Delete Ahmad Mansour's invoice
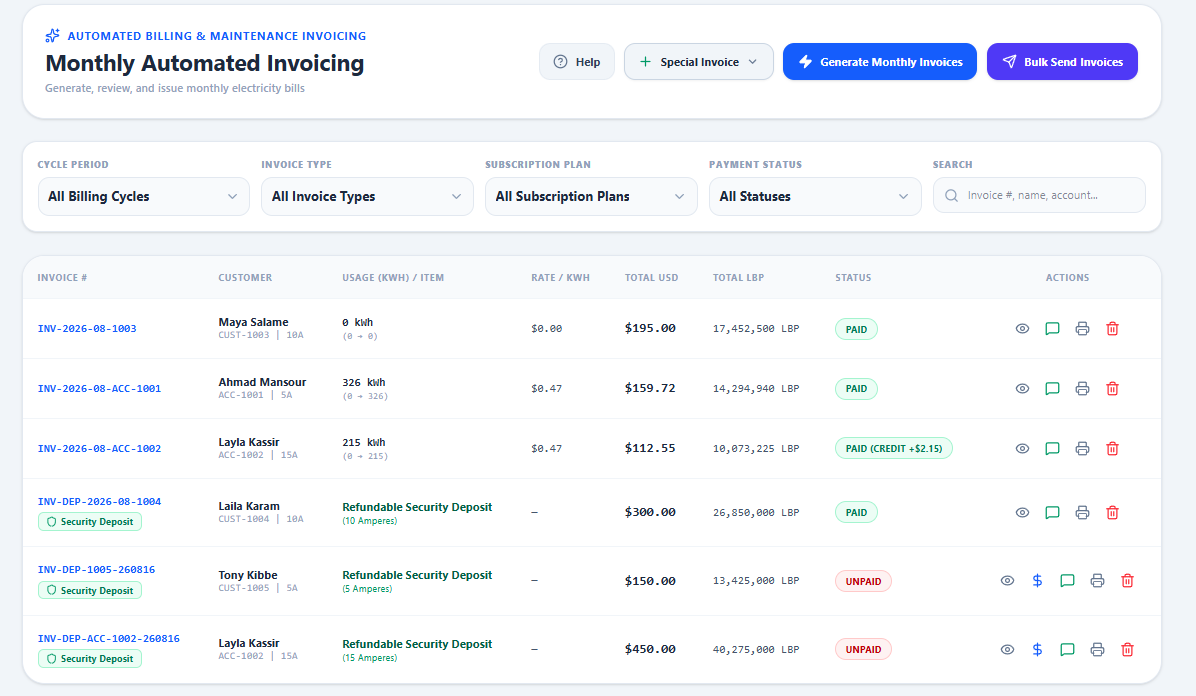 click(x=1112, y=388)
